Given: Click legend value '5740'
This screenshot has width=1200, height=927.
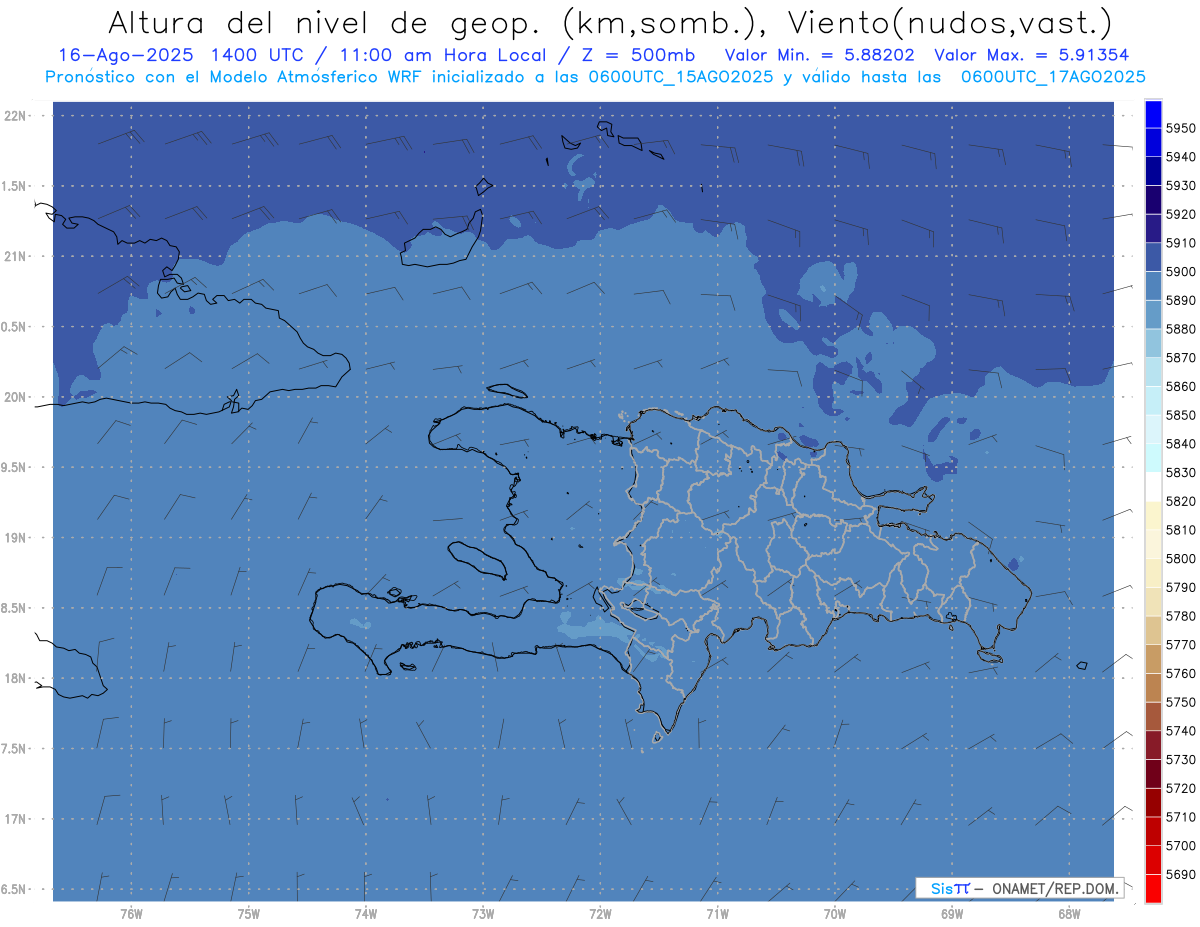Looking at the screenshot, I should point(1180,731).
